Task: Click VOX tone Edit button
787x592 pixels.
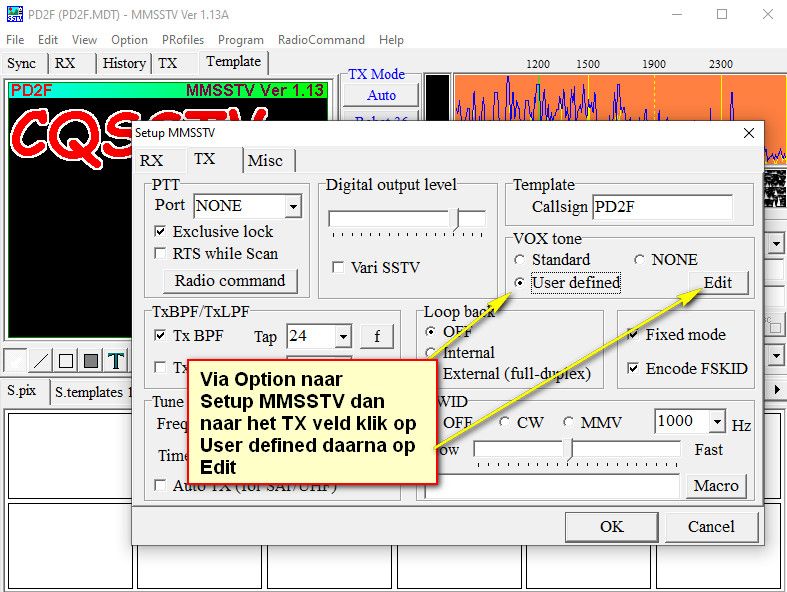Action: coord(718,283)
